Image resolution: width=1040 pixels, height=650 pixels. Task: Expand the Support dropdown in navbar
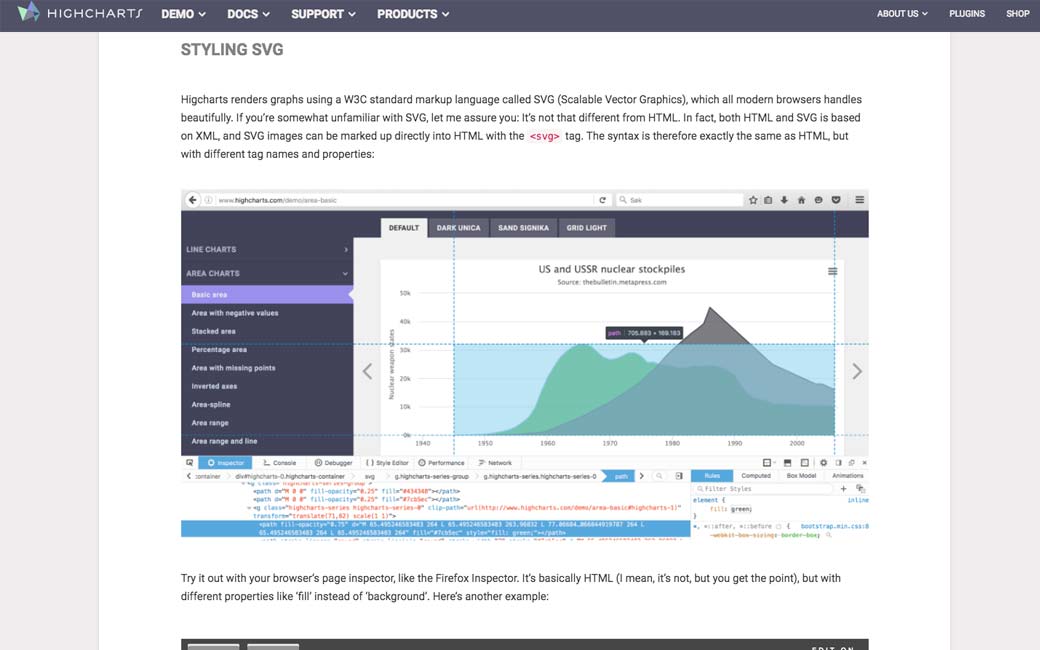pos(323,14)
